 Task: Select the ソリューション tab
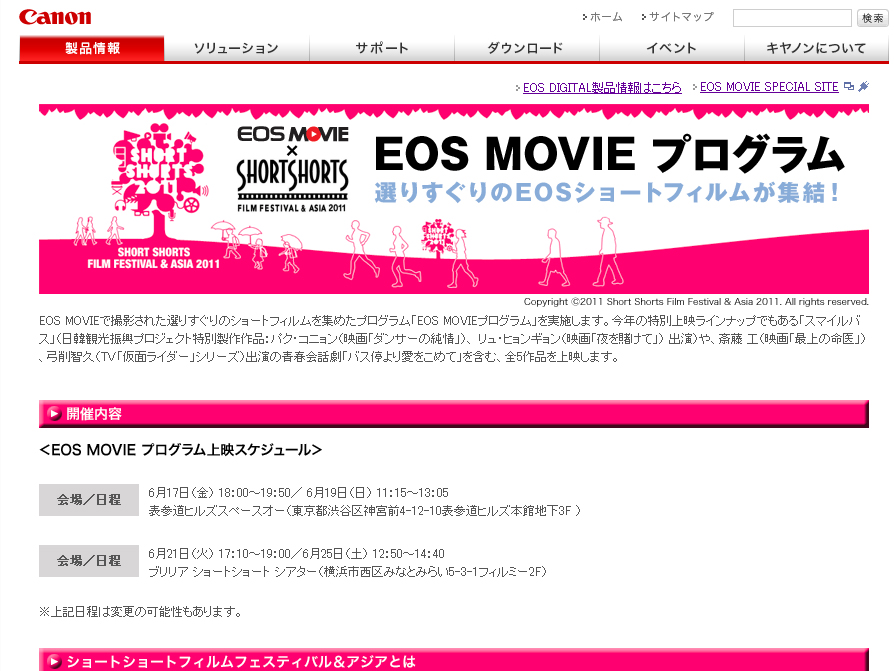coord(237,48)
